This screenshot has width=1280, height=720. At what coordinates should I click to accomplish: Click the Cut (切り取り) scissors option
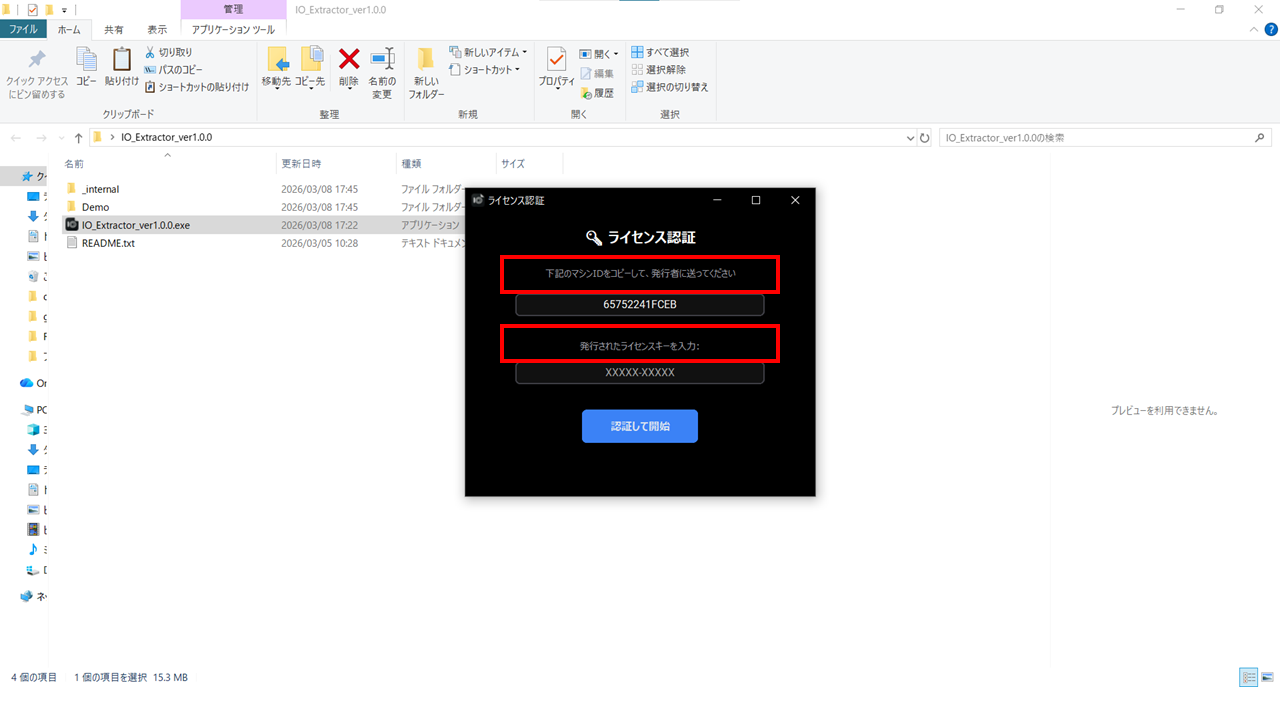[168, 52]
